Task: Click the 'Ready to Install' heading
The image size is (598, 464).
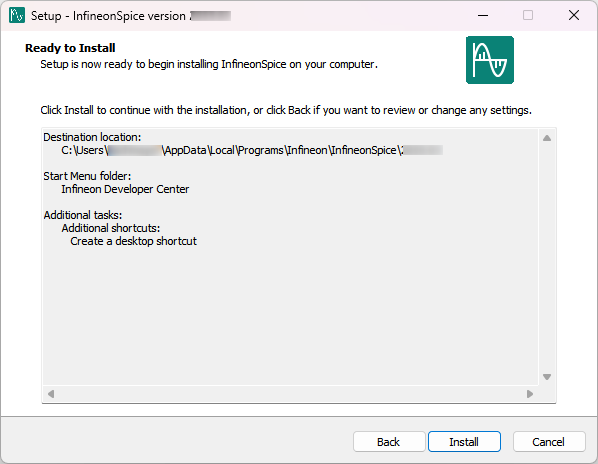Action: [70, 48]
